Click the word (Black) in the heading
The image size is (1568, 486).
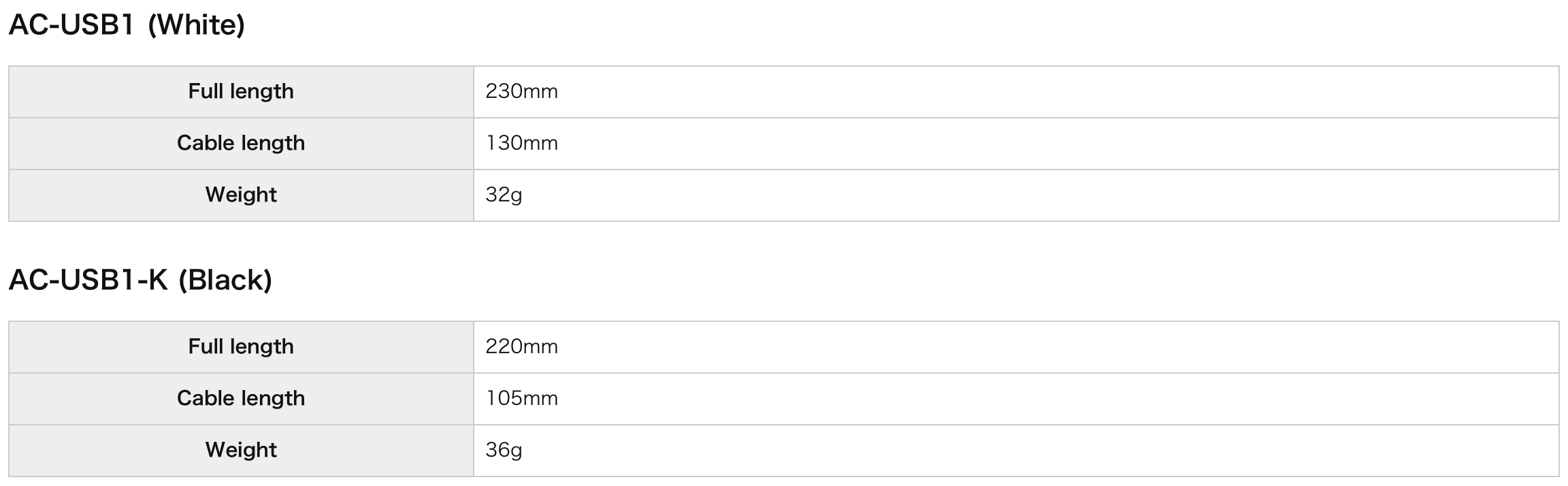[x=225, y=280]
